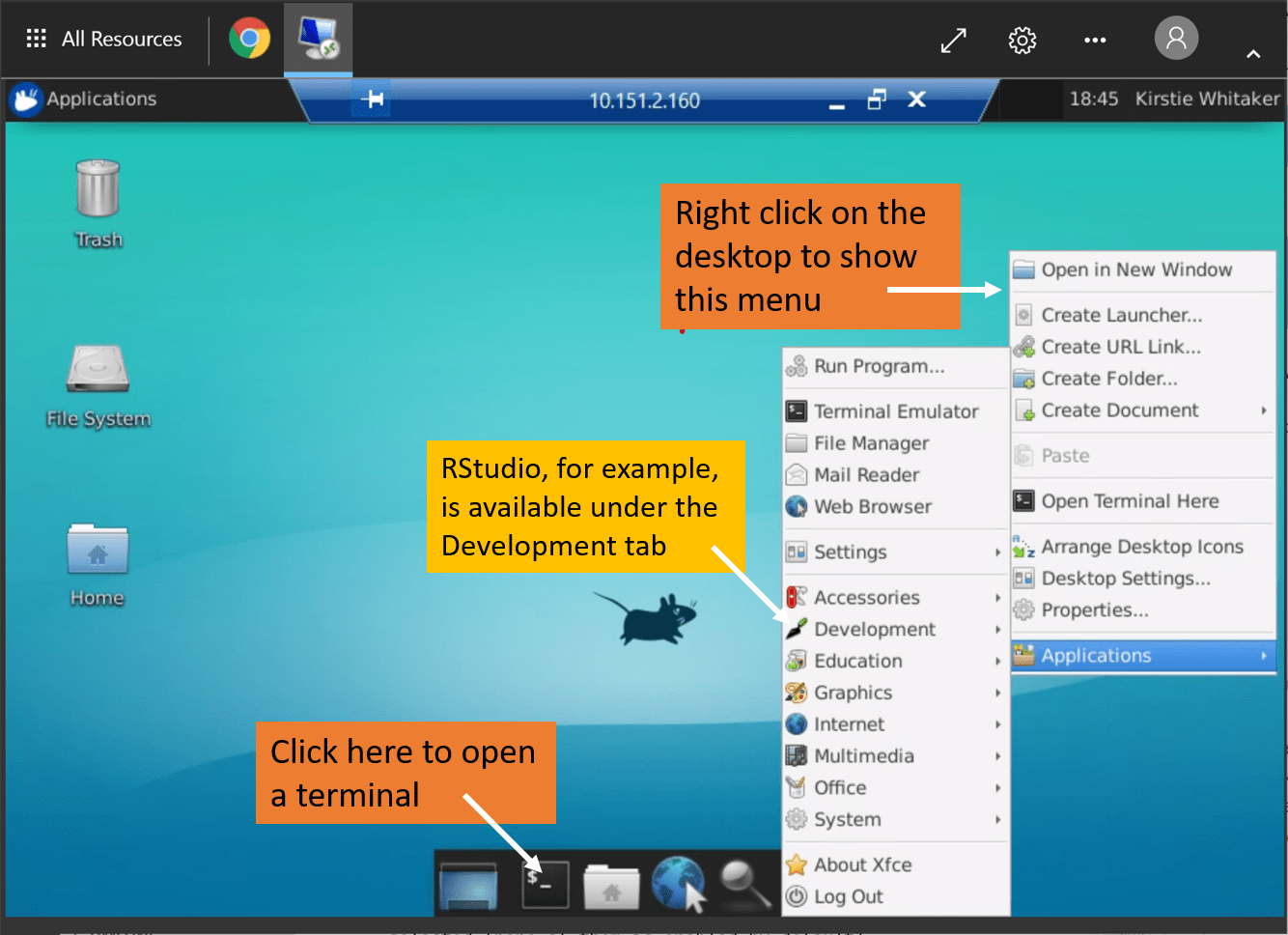Open Desktop Settings... from the menu
Screen dimensions: 1288x935
(x=1143, y=579)
